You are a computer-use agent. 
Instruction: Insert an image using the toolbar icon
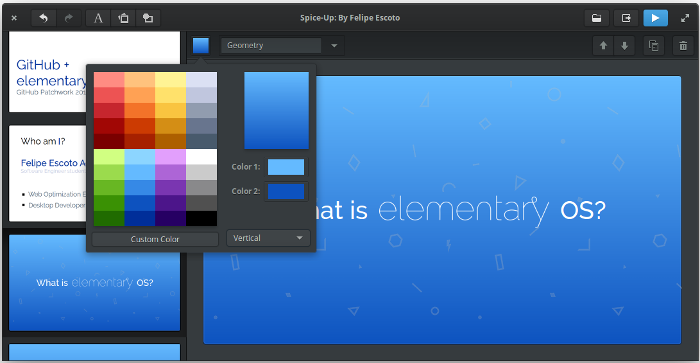click(x=123, y=18)
